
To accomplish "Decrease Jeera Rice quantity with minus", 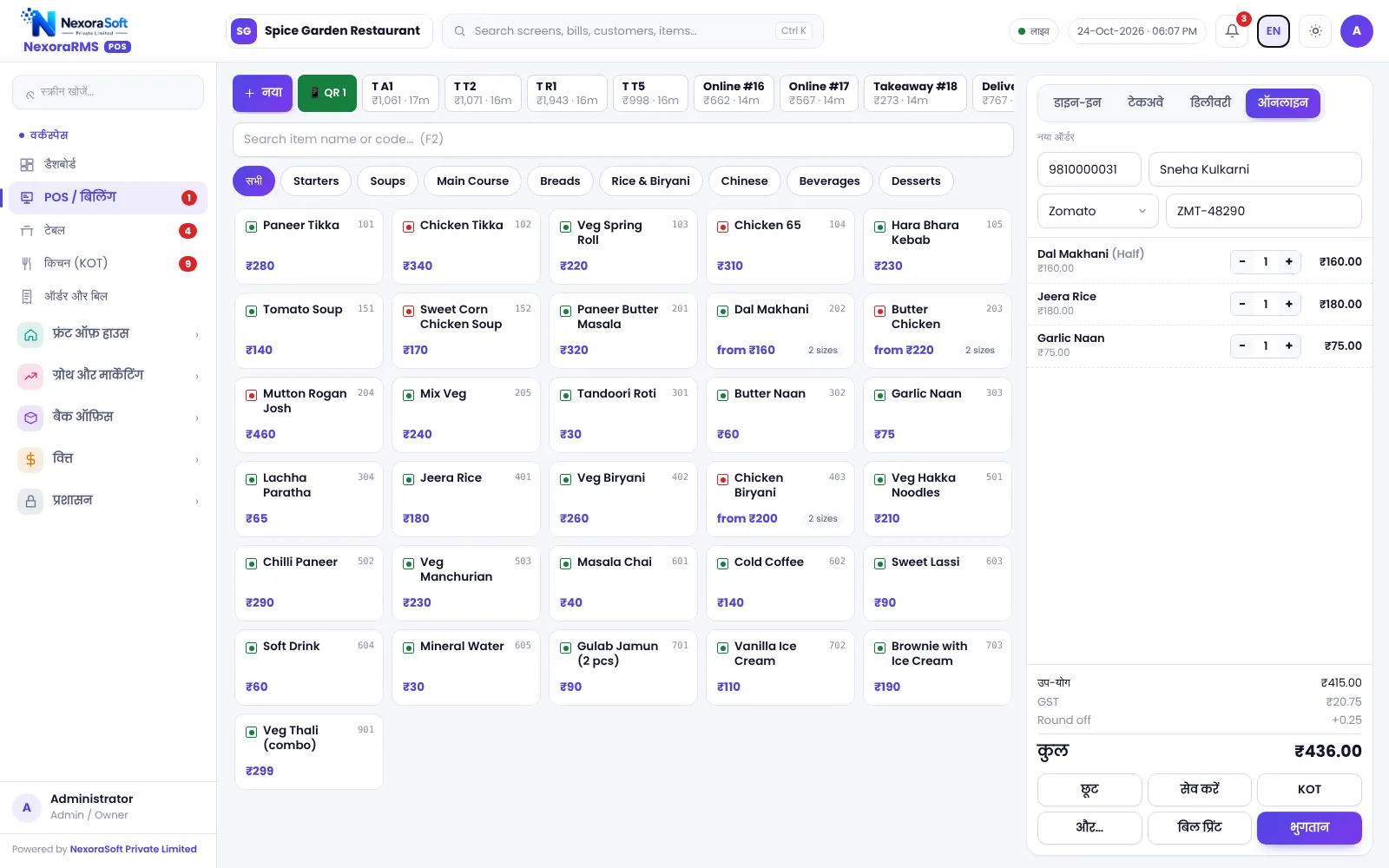I will [1242, 304].
